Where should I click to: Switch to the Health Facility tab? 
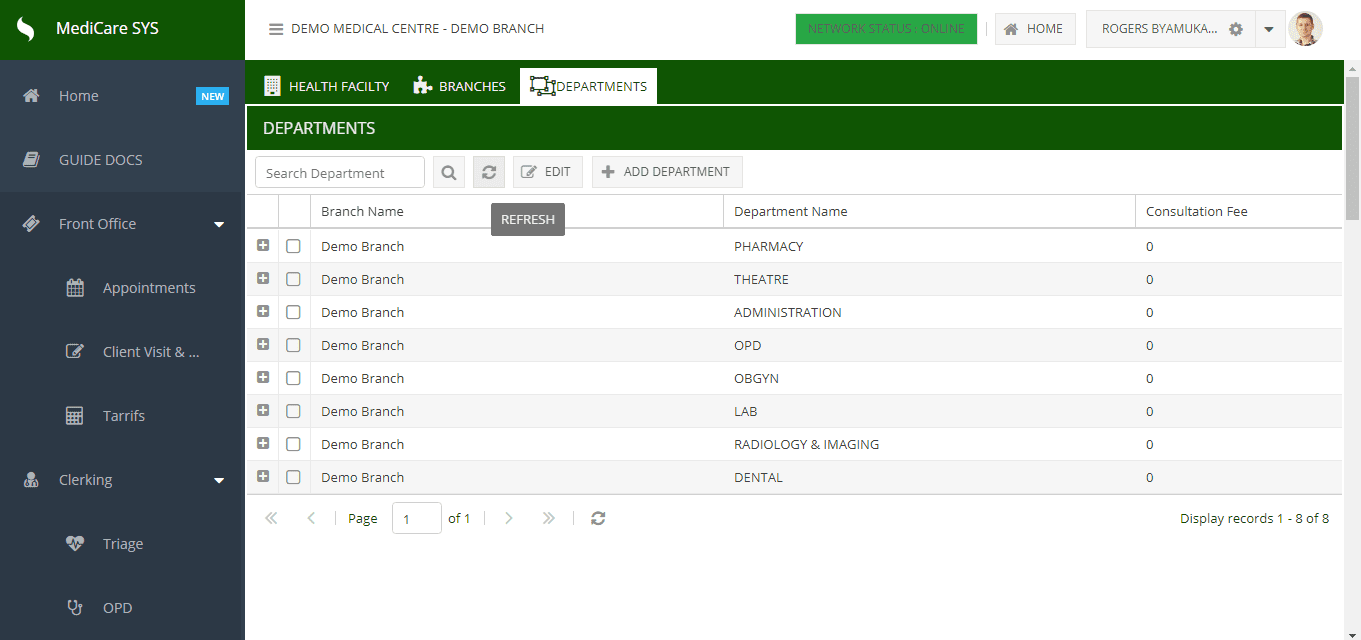point(327,86)
